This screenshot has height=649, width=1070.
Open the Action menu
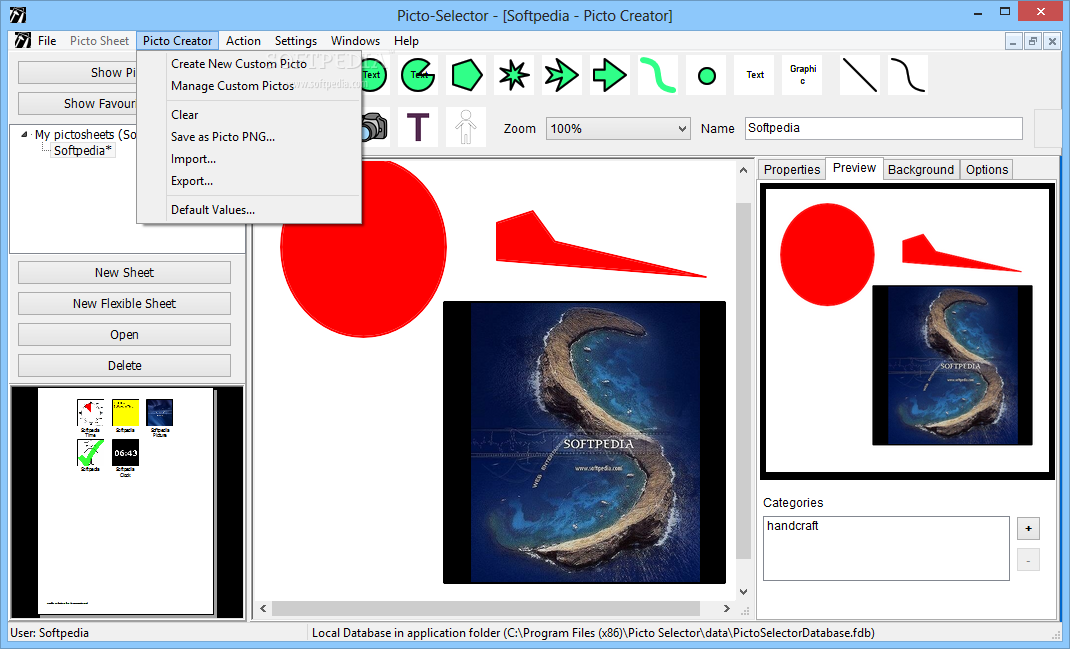243,40
